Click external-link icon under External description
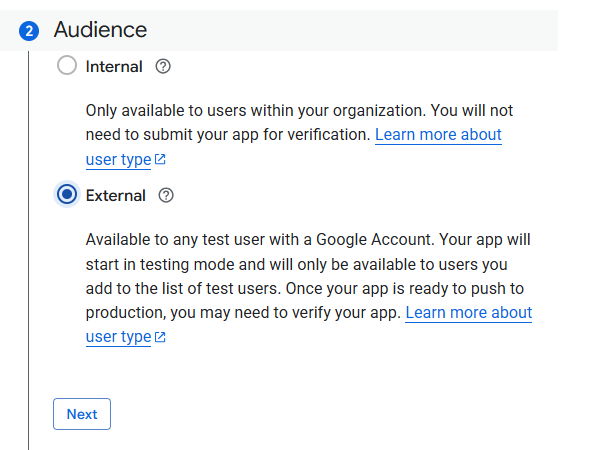 coord(160,337)
